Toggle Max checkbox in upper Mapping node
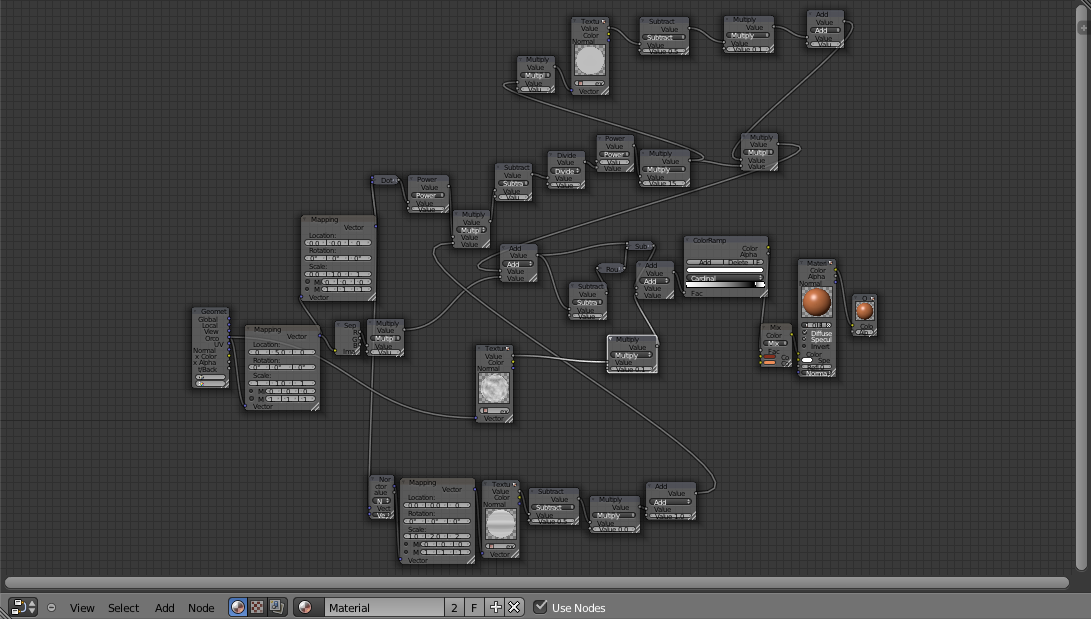The height and width of the screenshot is (619, 1091). click(x=308, y=289)
